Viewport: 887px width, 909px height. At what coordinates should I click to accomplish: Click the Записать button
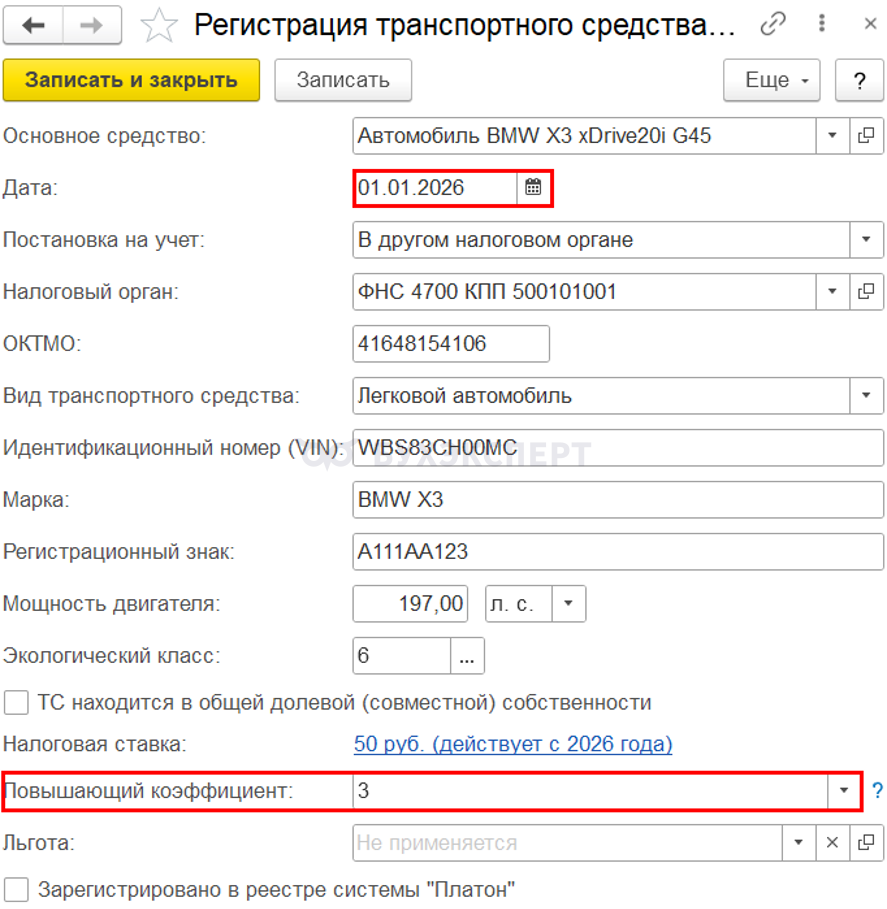click(343, 80)
